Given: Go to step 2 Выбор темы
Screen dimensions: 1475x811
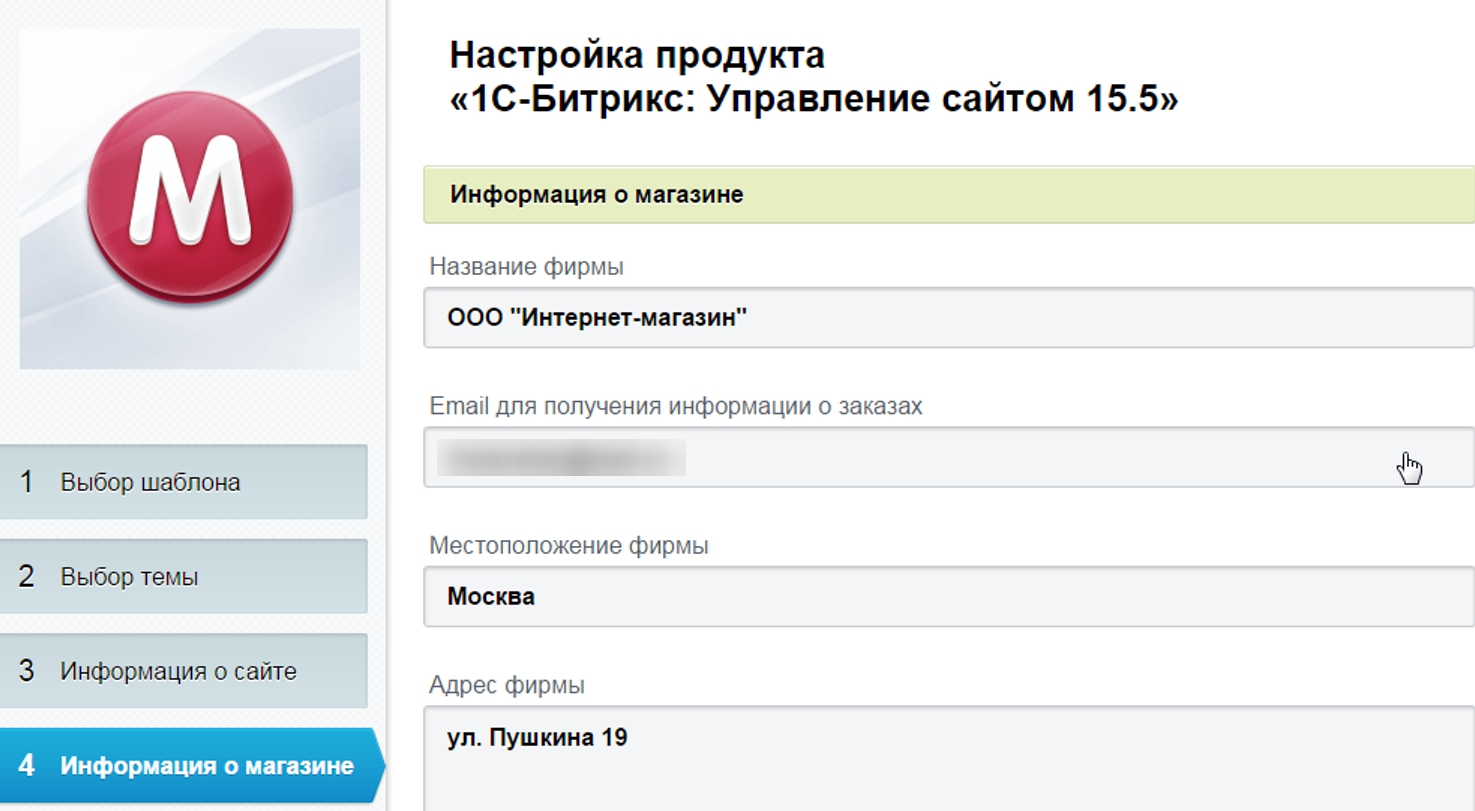Looking at the screenshot, I should click(x=183, y=577).
